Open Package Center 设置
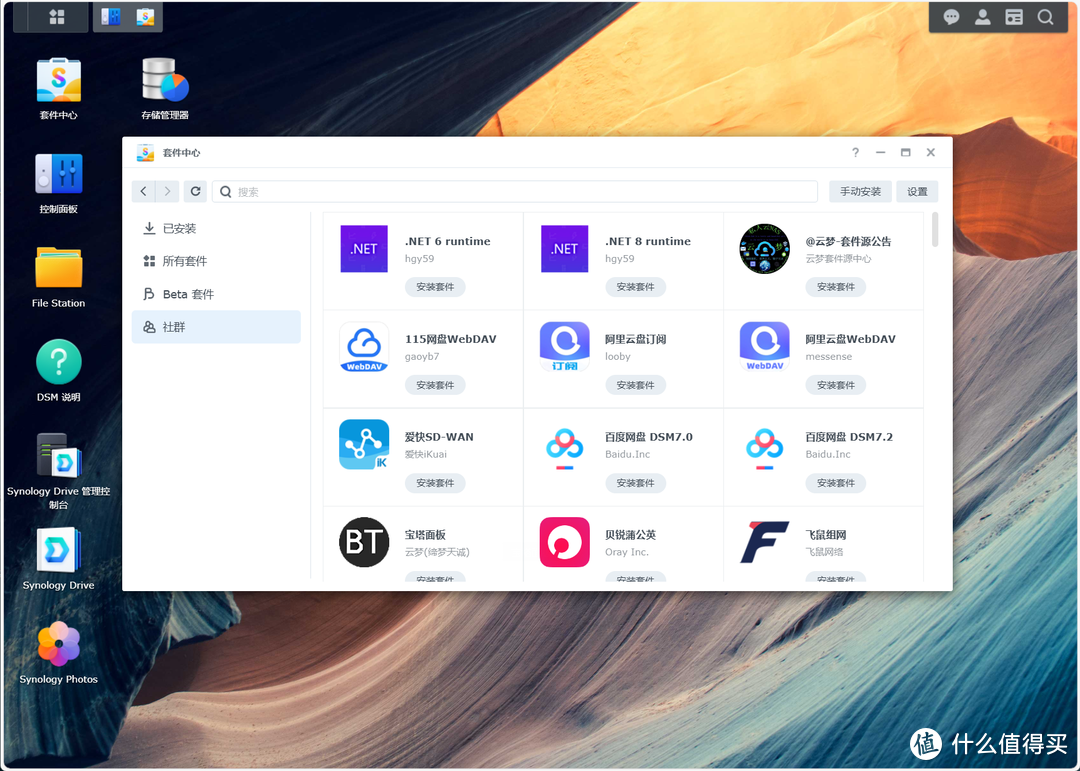Image resolution: width=1080 pixels, height=771 pixels. pos(917,192)
